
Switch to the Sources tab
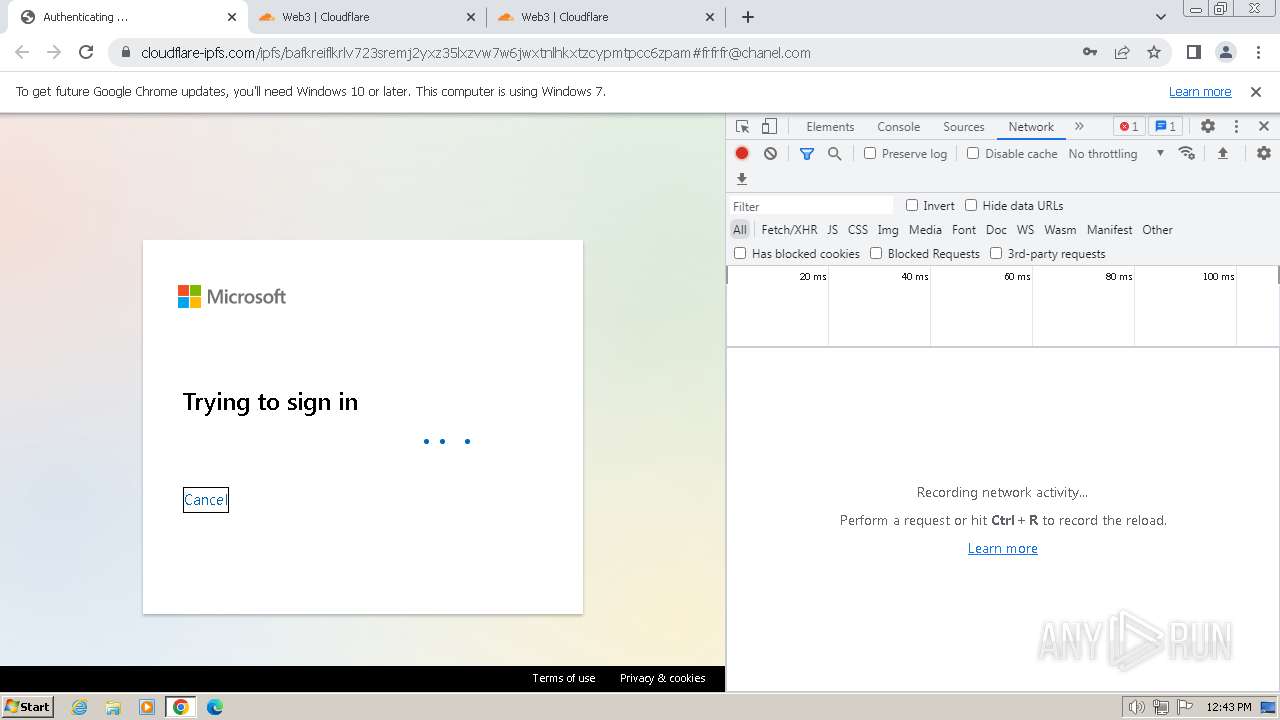[x=964, y=127]
